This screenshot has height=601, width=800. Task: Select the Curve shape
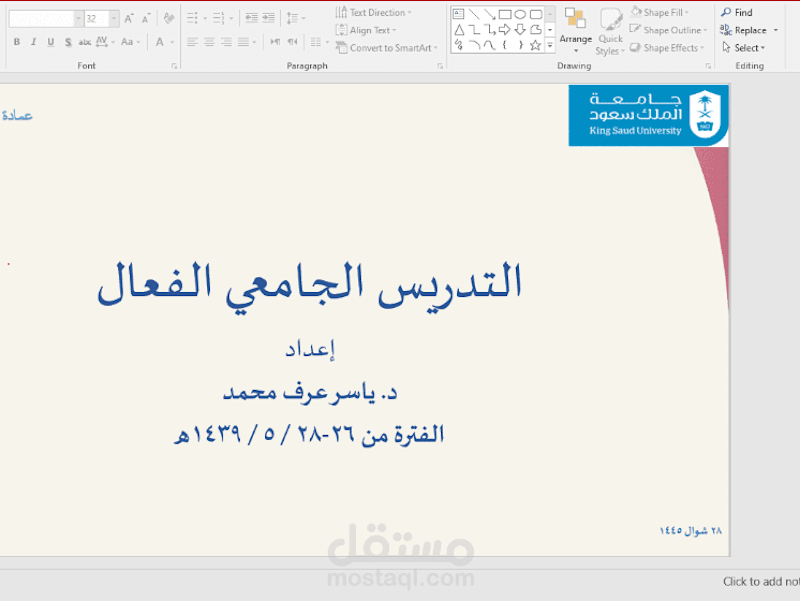[x=490, y=45]
